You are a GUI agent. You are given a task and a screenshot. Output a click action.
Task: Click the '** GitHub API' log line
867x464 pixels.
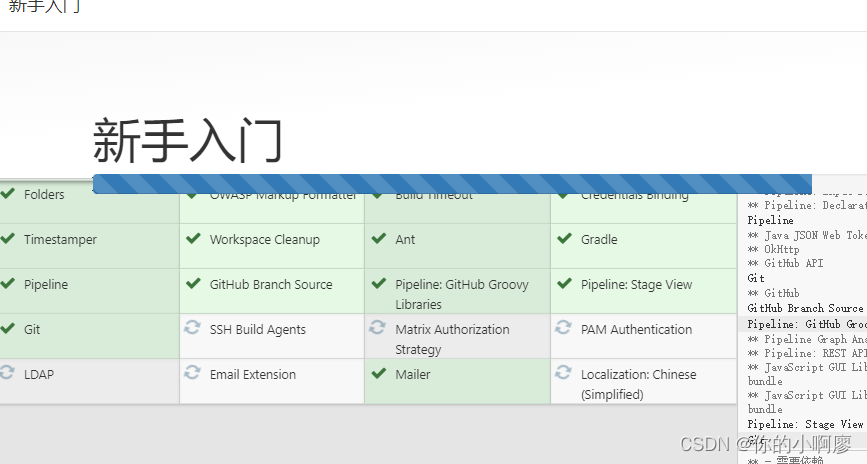[785, 263]
